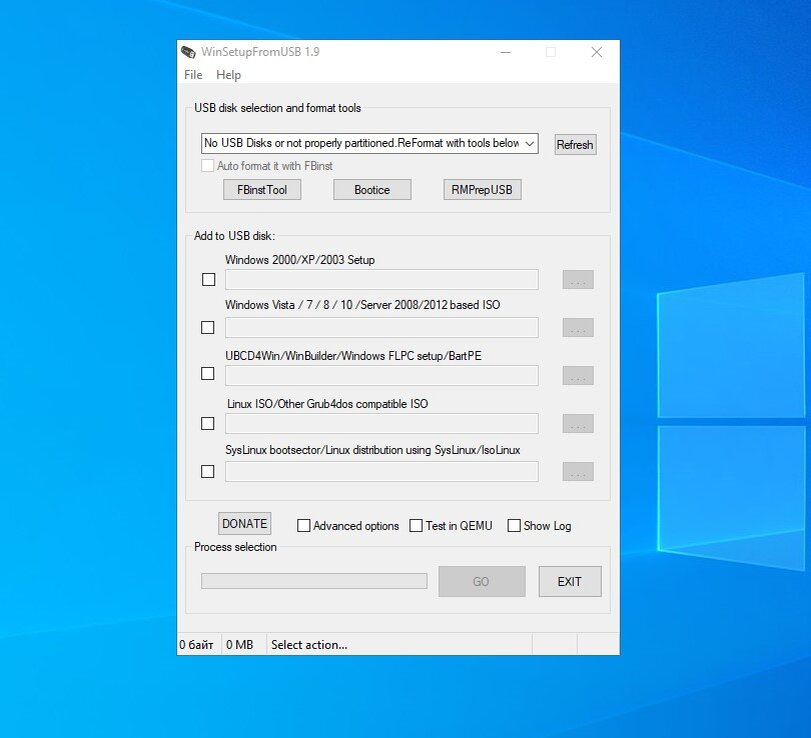Click 'Select action...' status text
811x738 pixels.
coord(309,645)
